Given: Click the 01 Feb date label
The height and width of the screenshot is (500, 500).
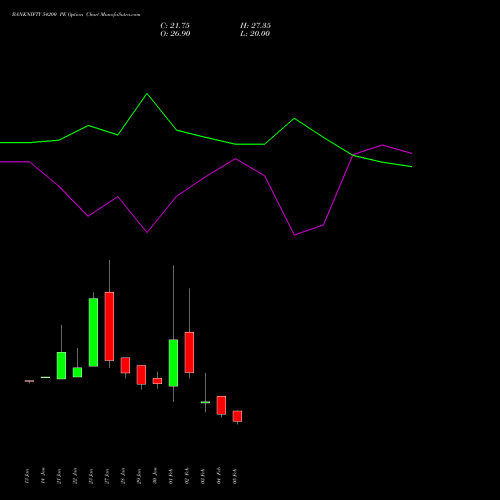Looking at the screenshot, I should tap(171, 475).
